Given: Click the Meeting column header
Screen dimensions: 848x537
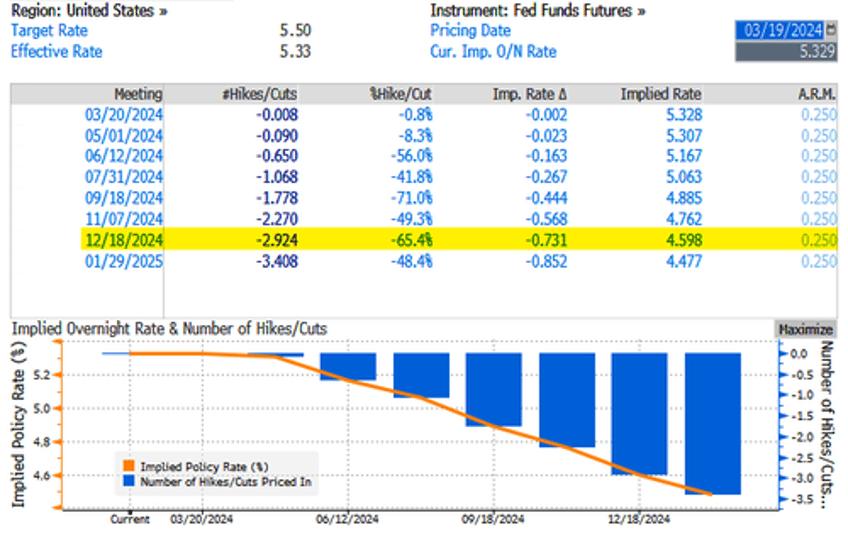Looking at the screenshot, I should pyautogui.click(x=138, y=94).
